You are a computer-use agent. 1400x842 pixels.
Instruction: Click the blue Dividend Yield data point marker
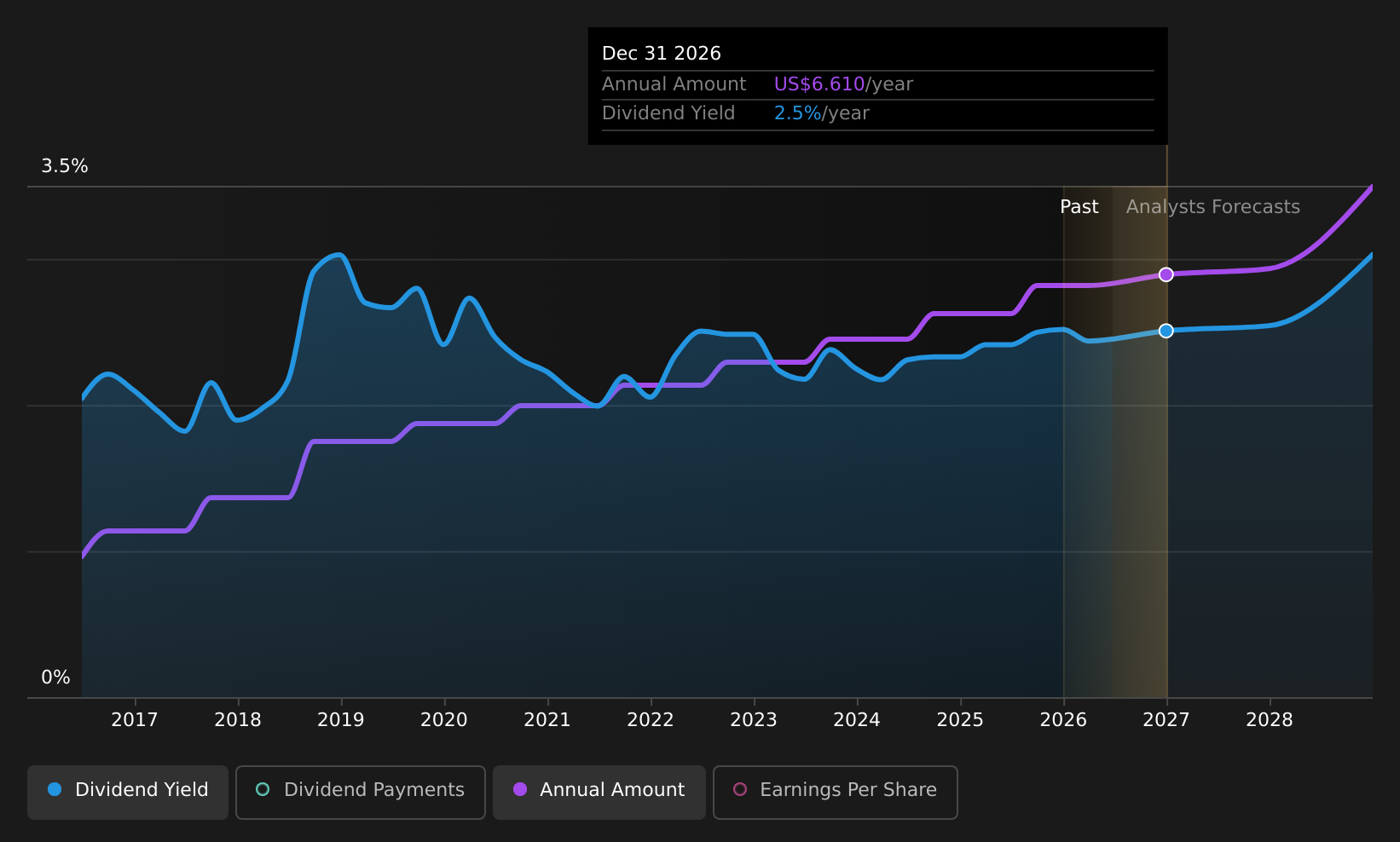1166,331
